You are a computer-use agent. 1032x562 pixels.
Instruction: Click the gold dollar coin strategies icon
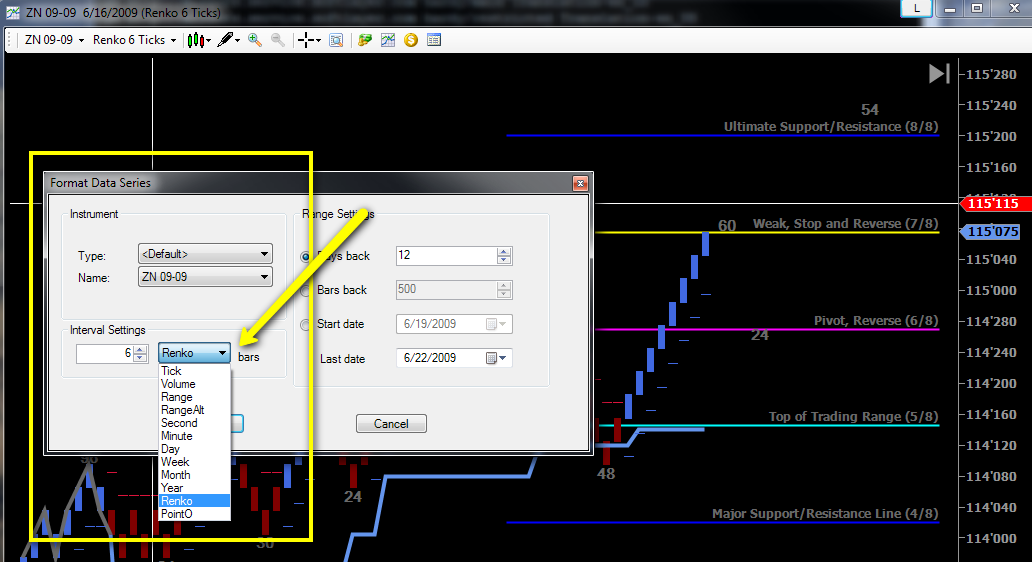click(411, 40)
